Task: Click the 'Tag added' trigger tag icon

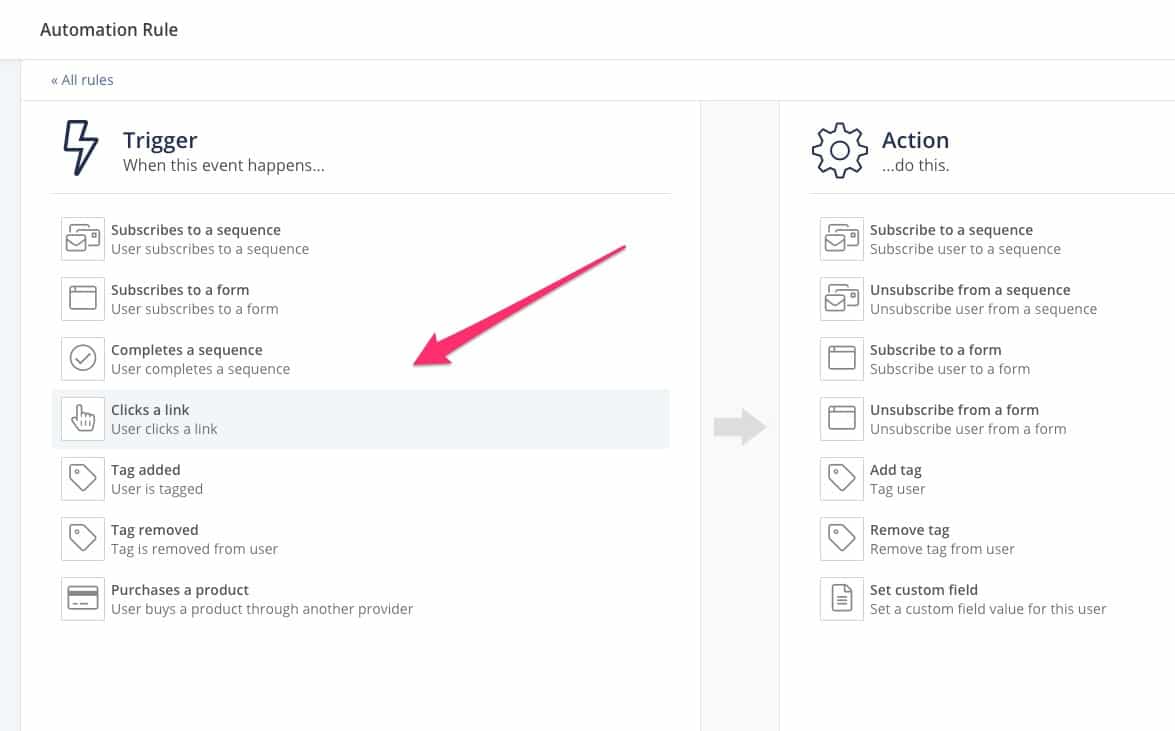Action: 83,479
